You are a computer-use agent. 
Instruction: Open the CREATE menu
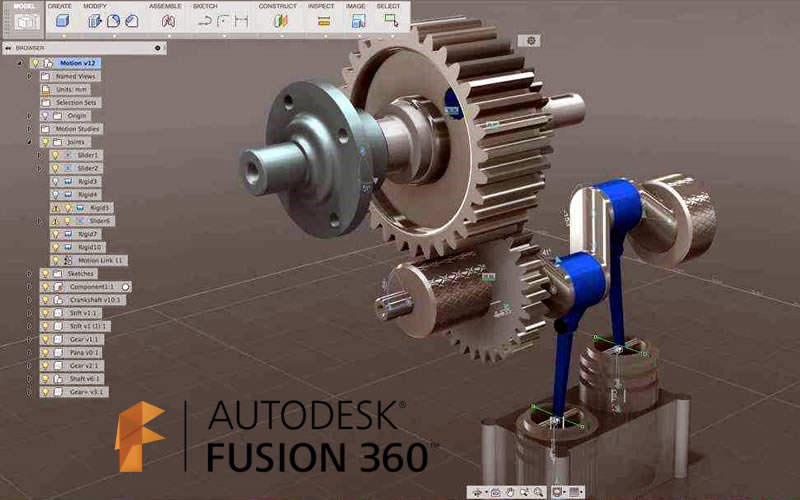point(60,6)
